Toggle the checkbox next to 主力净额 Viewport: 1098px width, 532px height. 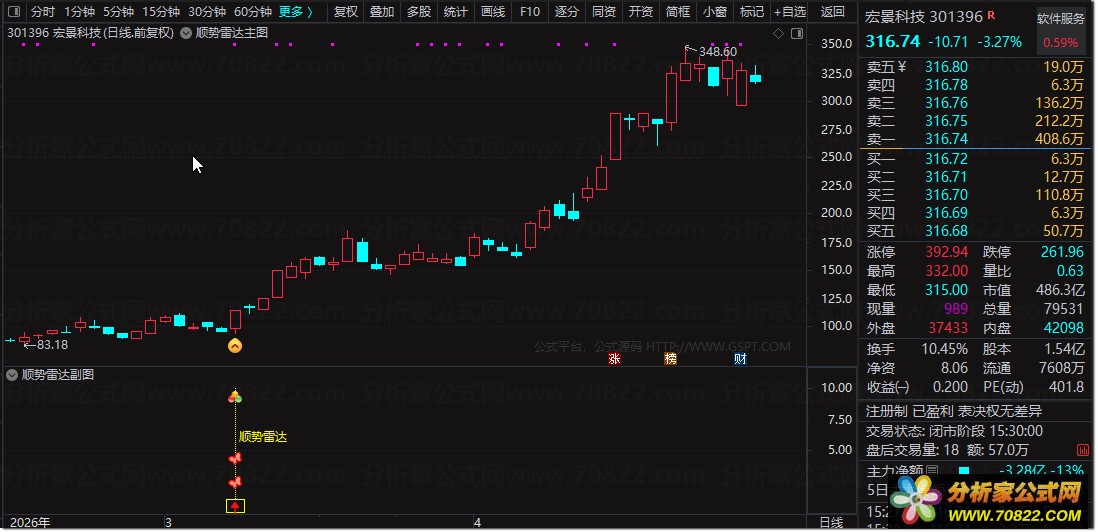[x=932, y=470]
